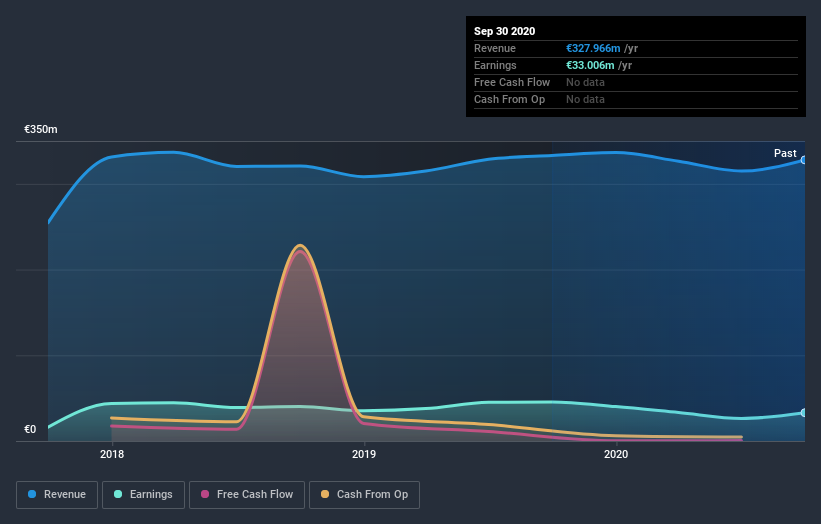The width and height of the screenshot is (821, 524).
Task: Click the Cash From Op row in tooltip
Action: click(636, 99)
